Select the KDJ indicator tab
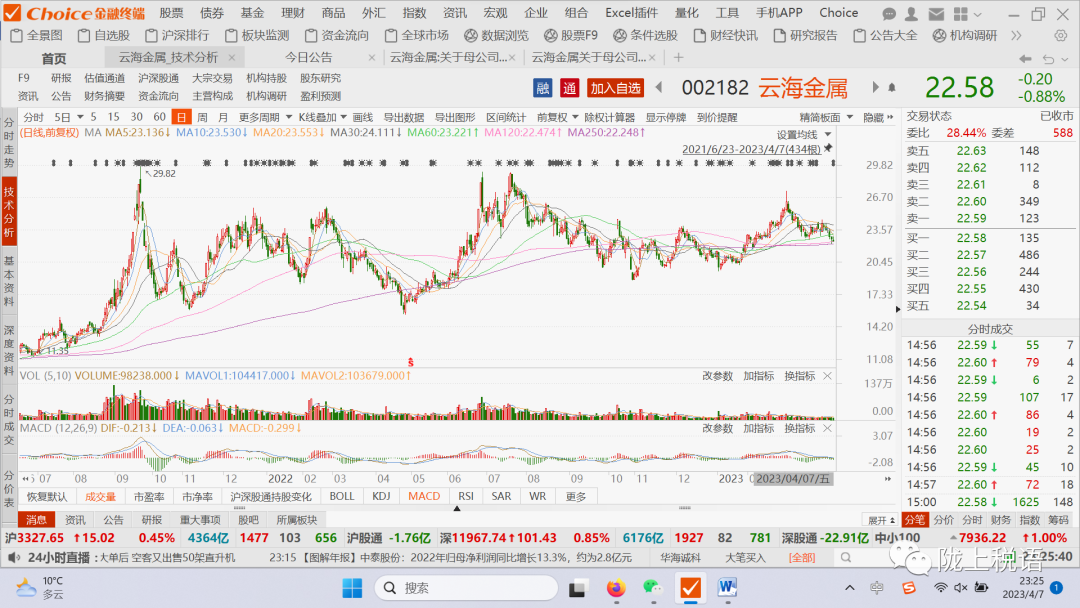Screen dimensions: 1080x608 coord(381,496)
